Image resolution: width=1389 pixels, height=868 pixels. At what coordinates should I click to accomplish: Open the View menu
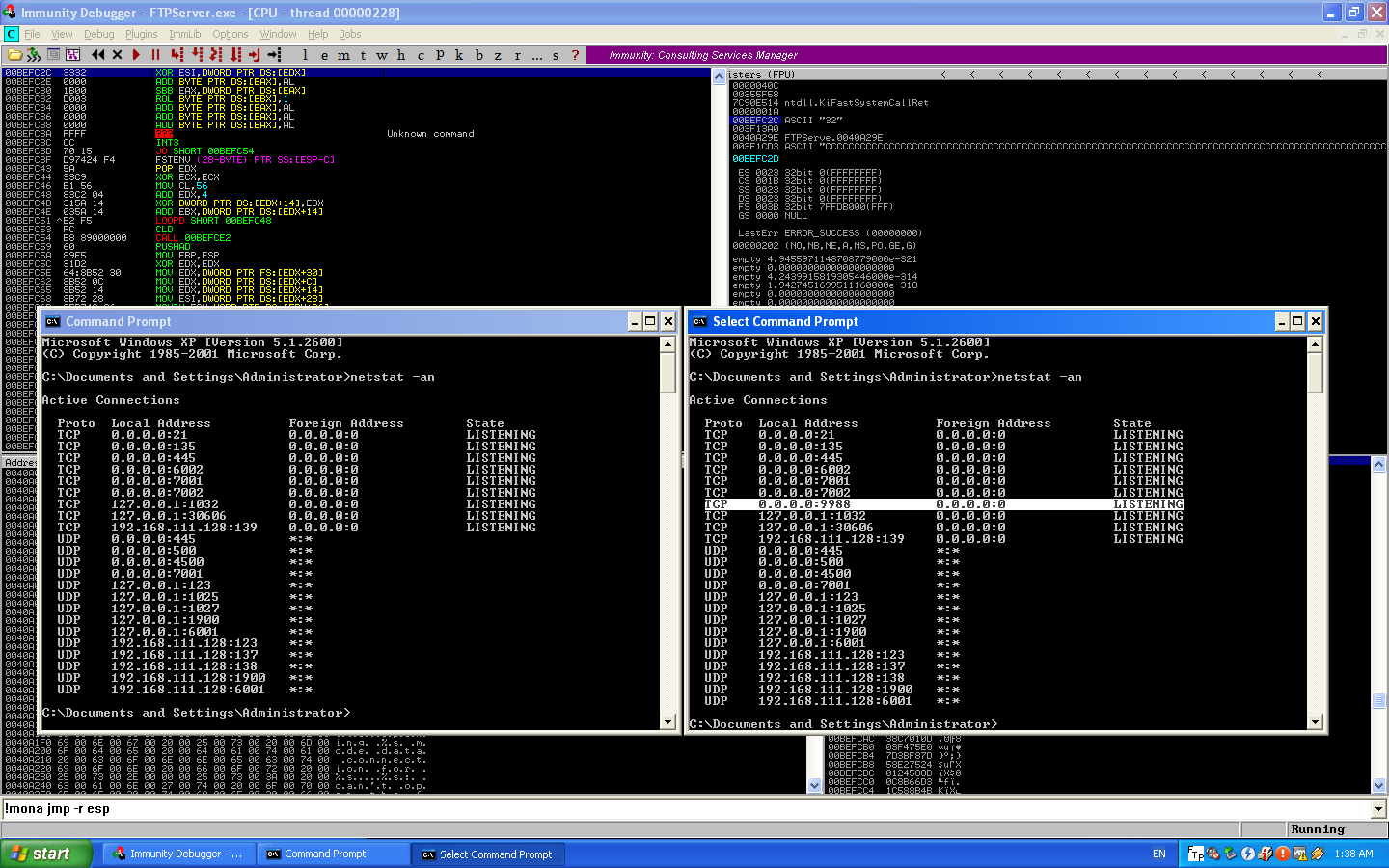pos(62,34)
